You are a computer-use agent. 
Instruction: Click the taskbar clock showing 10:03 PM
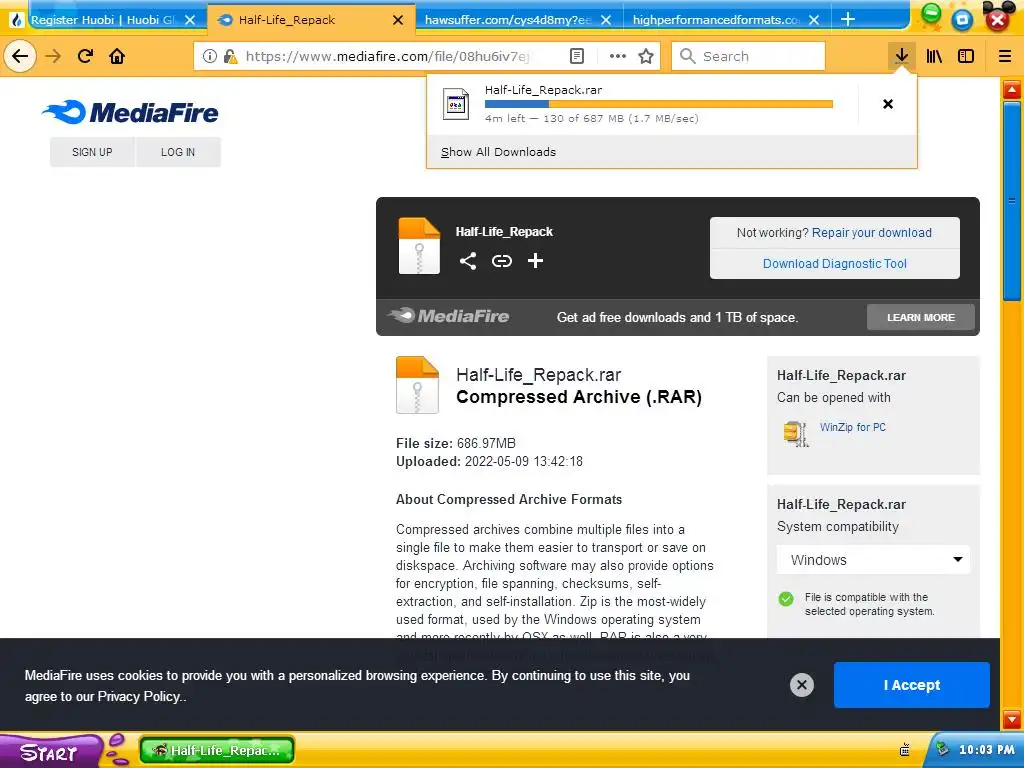tap(986, 750)
